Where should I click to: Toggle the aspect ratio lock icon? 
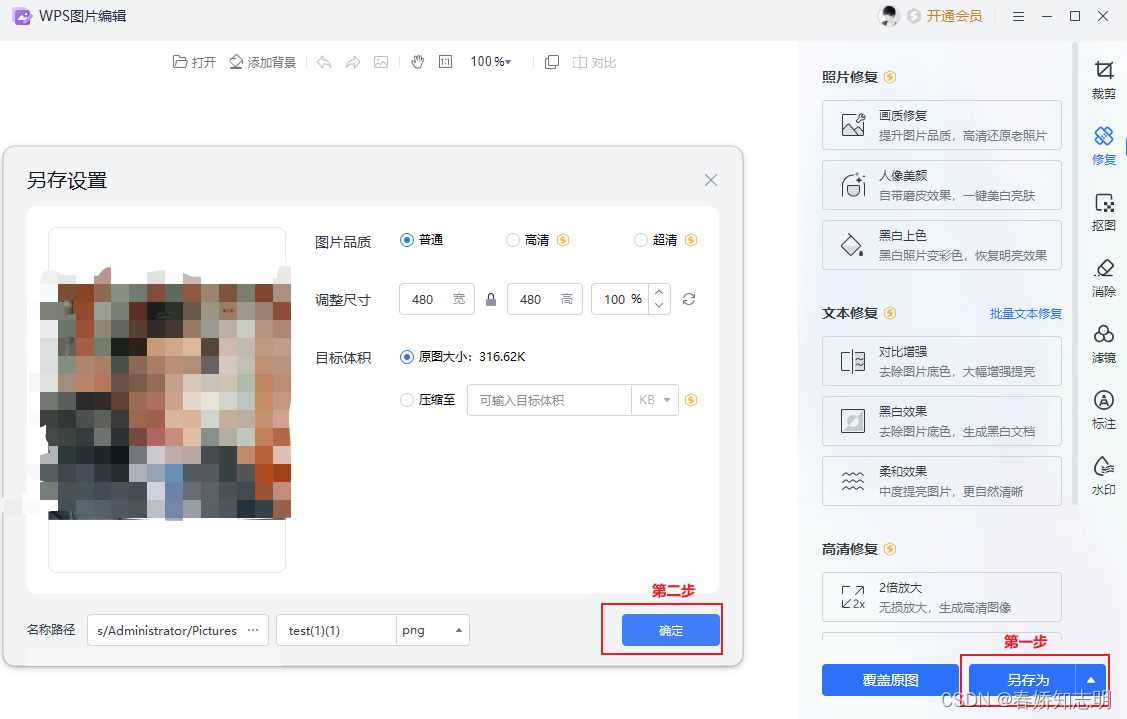coord(491,299)
